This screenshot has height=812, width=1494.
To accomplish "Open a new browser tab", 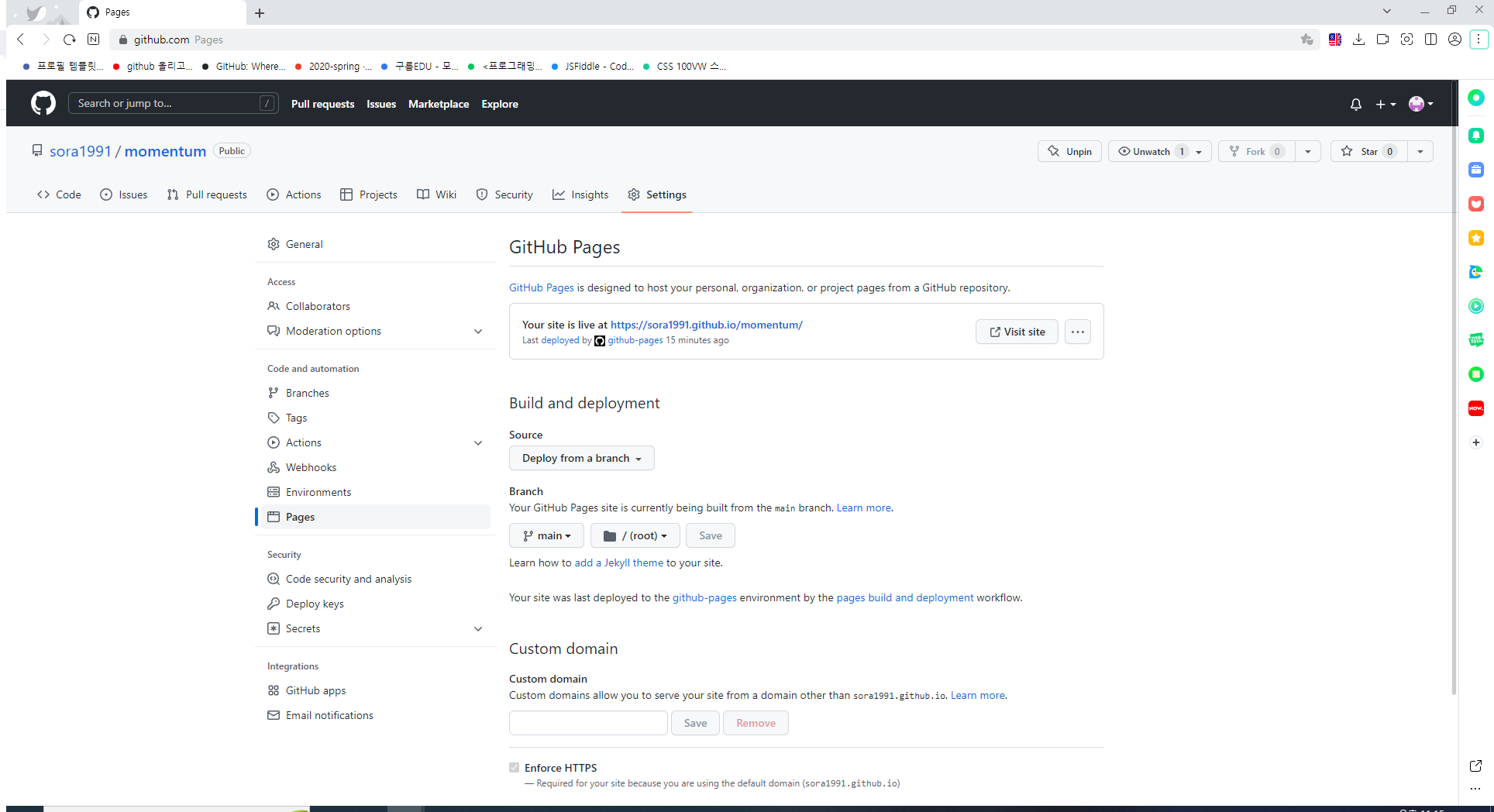I will click(x=260, y=13).
